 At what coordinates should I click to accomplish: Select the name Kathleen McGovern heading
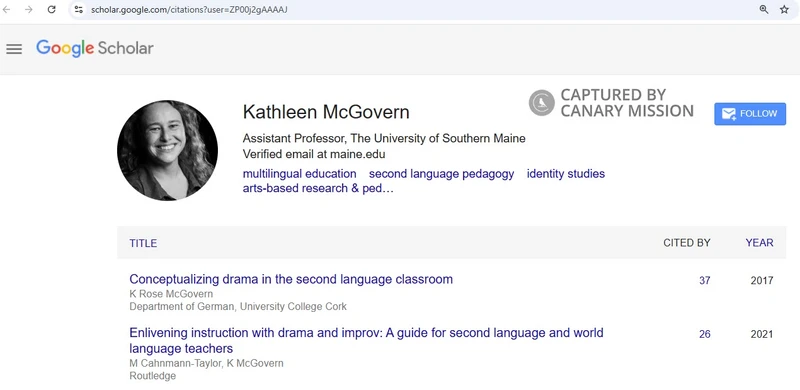[x=326, y=112]
